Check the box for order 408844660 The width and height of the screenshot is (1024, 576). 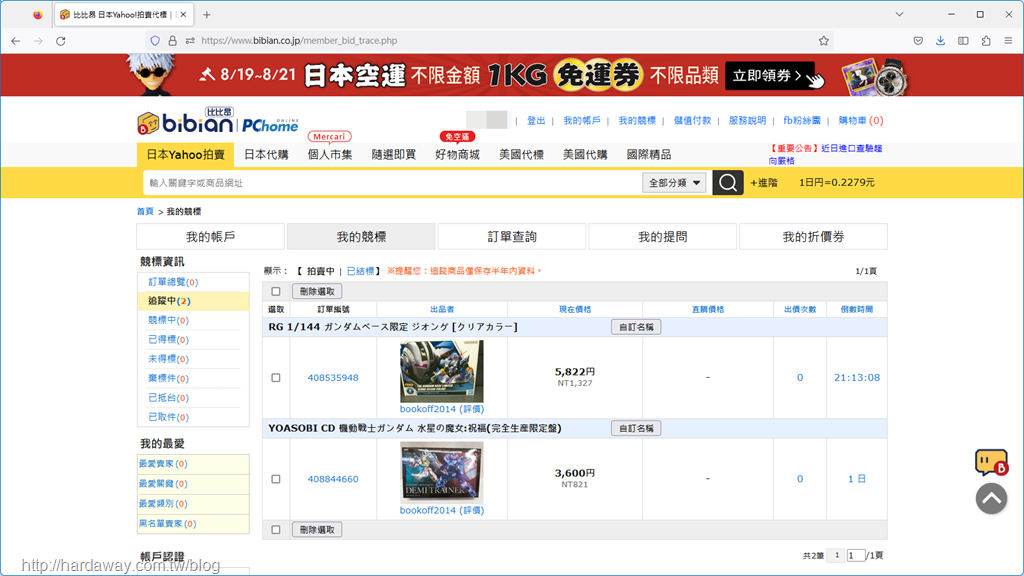276,479
